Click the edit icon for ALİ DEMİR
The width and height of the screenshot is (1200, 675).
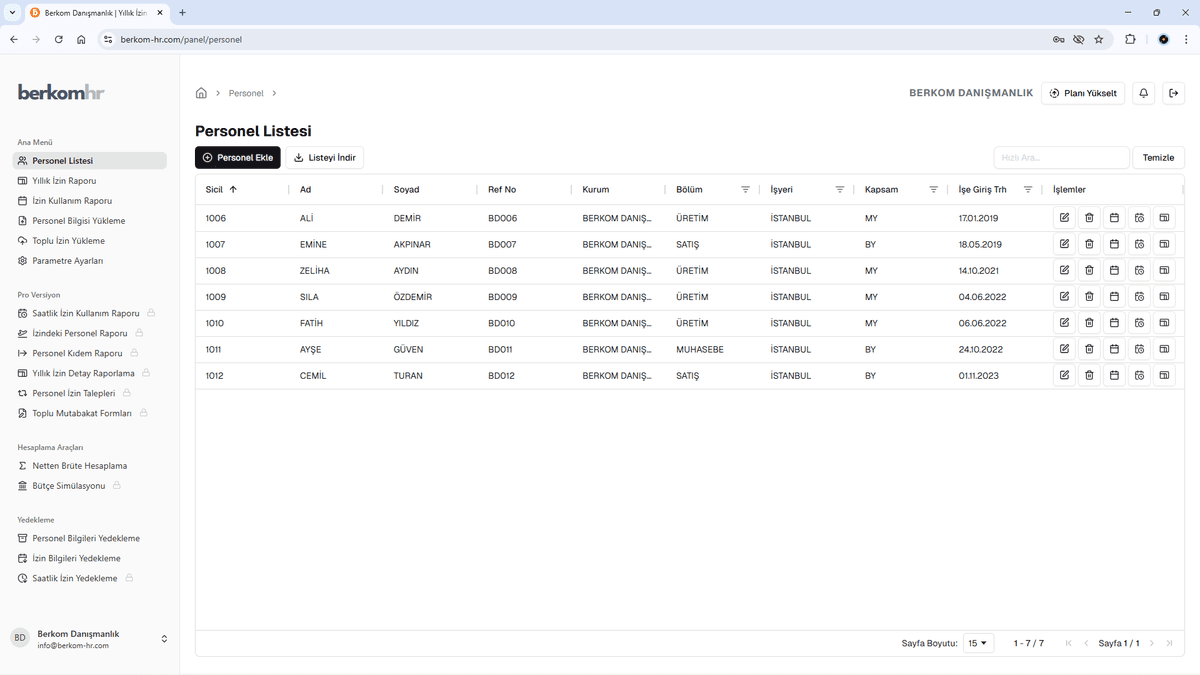pyautogui.click(x=1064, y=217)
